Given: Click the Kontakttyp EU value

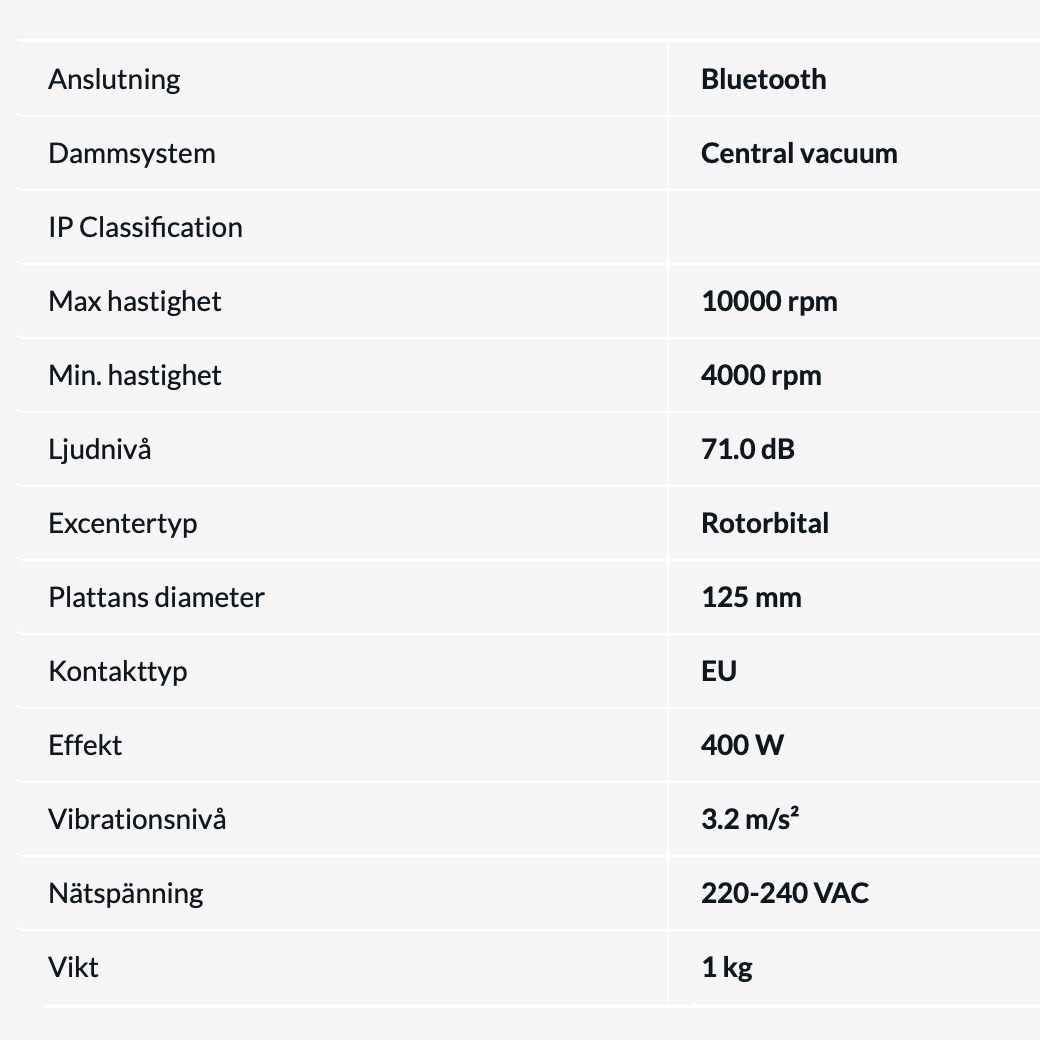Looking at the screenshot, I should [719, 671].
